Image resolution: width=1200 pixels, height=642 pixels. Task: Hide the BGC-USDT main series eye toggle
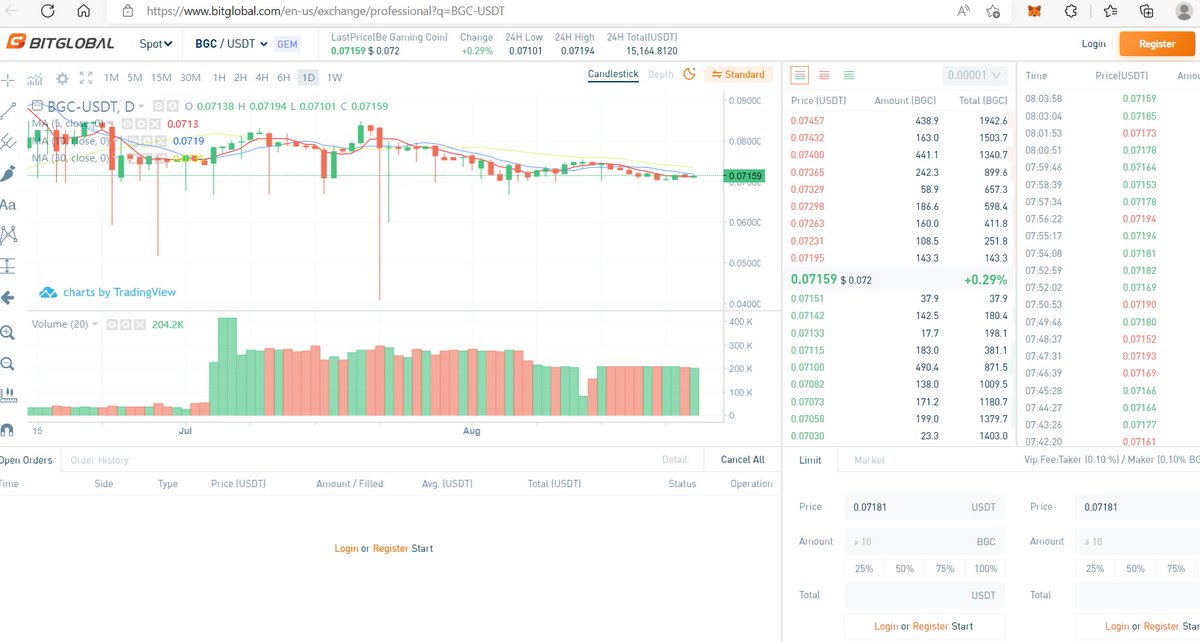pos(159,105)
